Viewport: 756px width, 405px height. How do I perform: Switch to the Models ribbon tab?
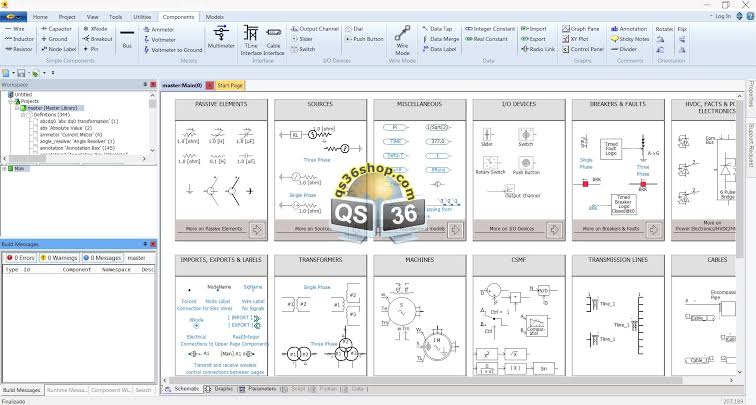point(215,17)
